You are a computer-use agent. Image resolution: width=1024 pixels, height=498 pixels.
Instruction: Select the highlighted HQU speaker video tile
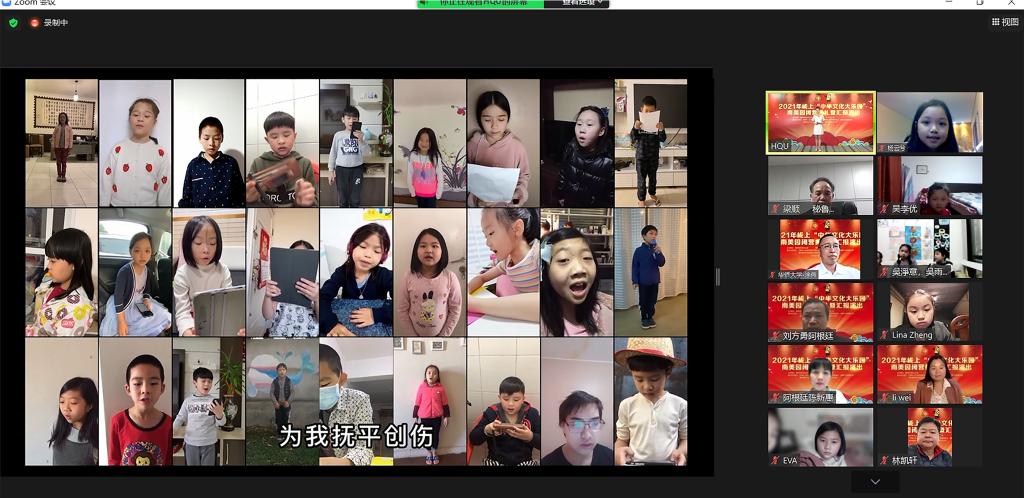click(x=820, y=122)
